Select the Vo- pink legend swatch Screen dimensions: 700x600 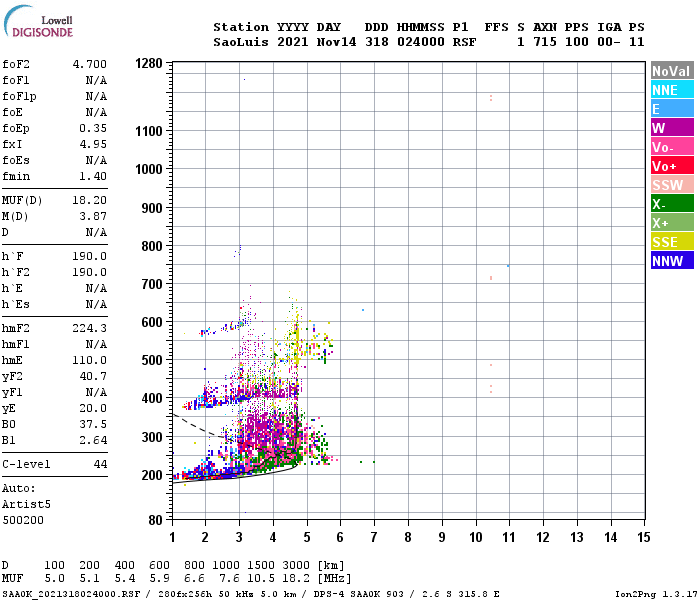672,147
